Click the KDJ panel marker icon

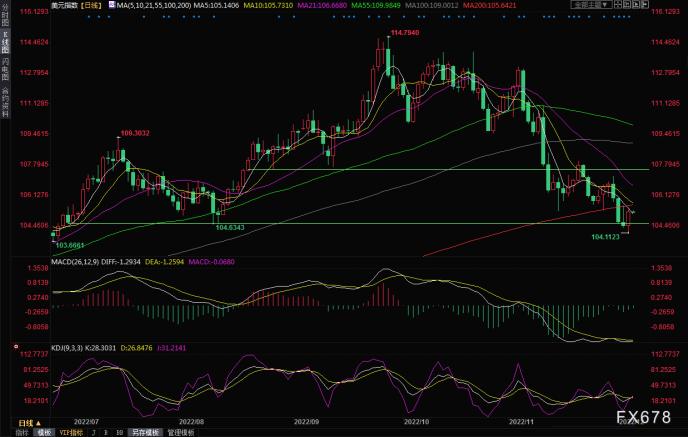pyautogui.click(x=16, y=347)
